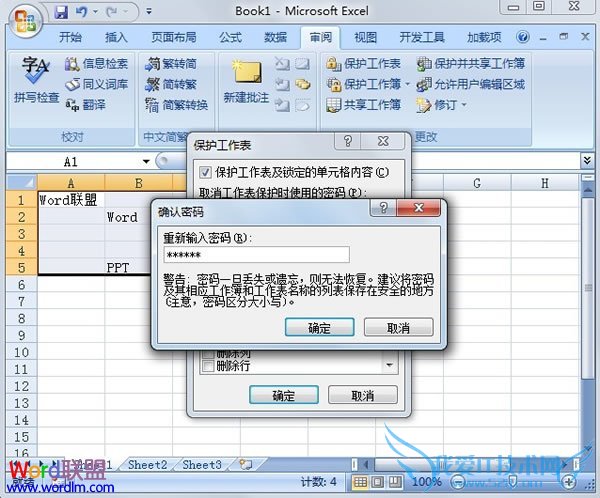Expand the formula bar

pyautogui.click(x=587, y=161)
